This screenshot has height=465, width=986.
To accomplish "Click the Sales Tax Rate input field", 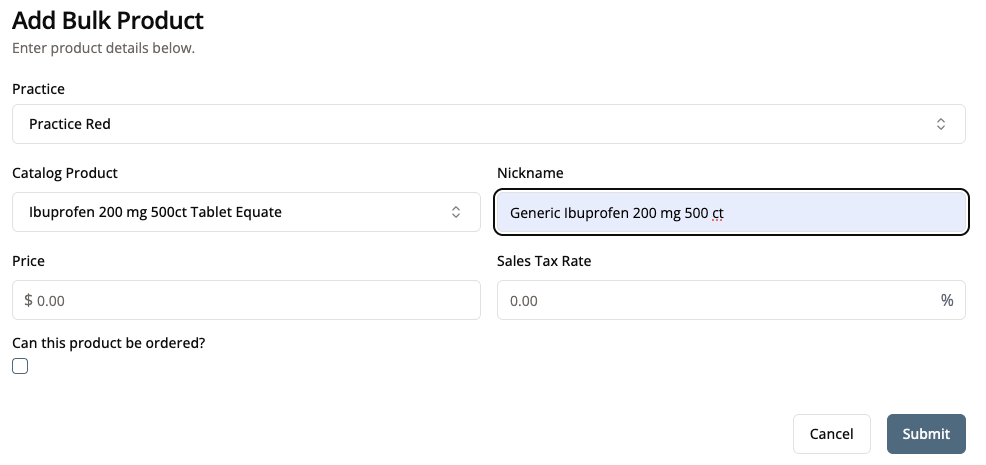I will [715, 300].
